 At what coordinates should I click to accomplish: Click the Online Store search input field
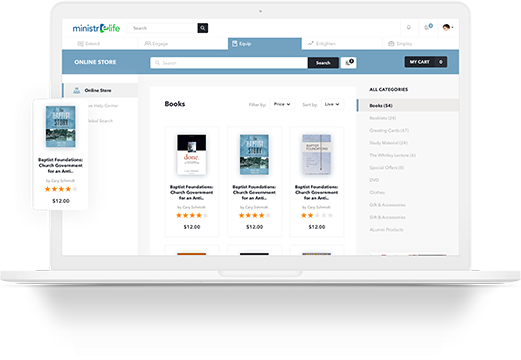[x=229, y=63]
